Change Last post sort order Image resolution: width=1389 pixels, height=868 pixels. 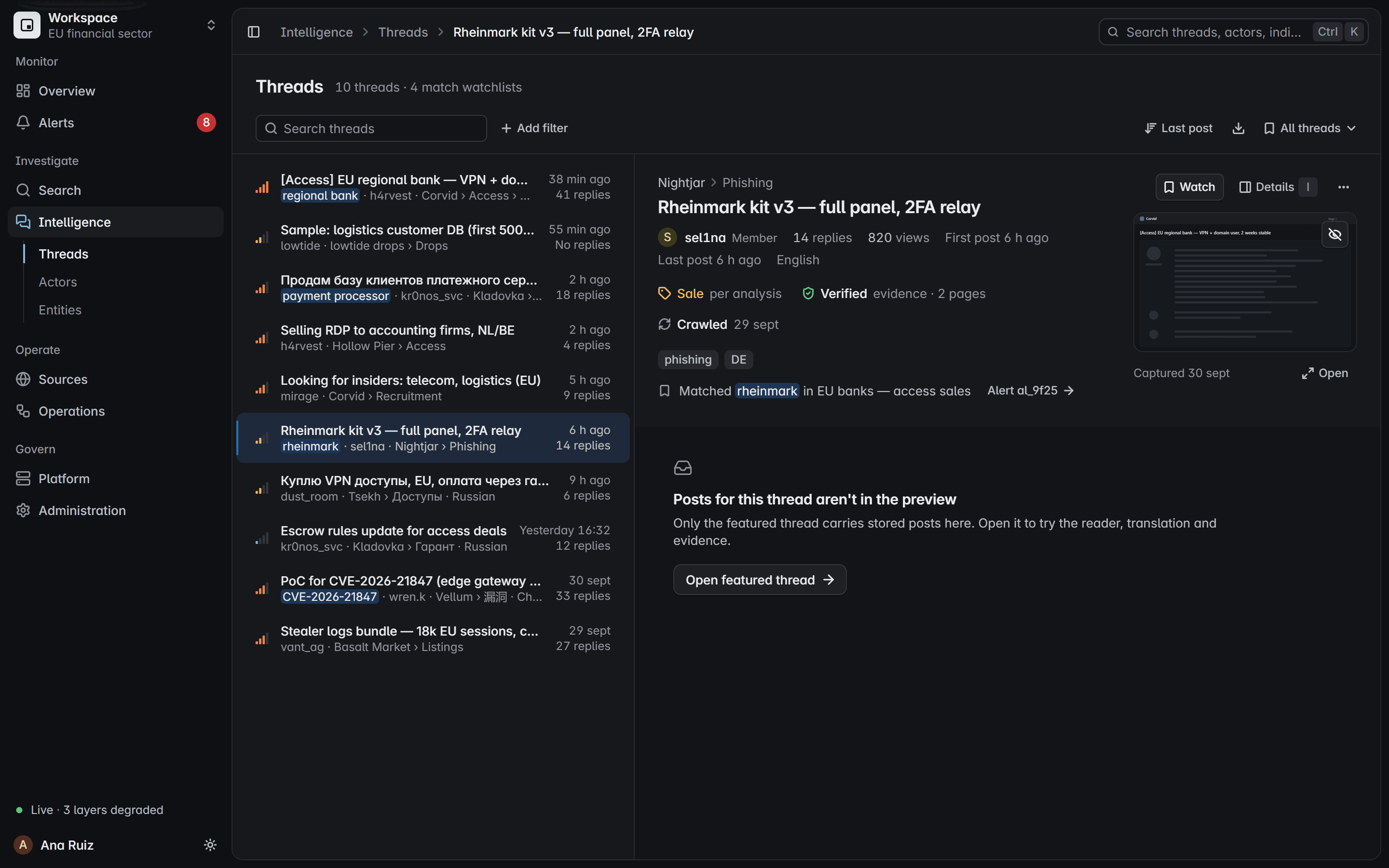1178,128
